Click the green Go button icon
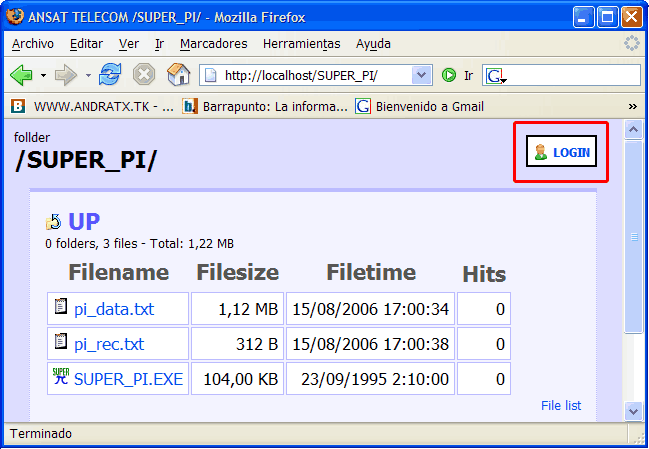 click(x=449, y=75)
